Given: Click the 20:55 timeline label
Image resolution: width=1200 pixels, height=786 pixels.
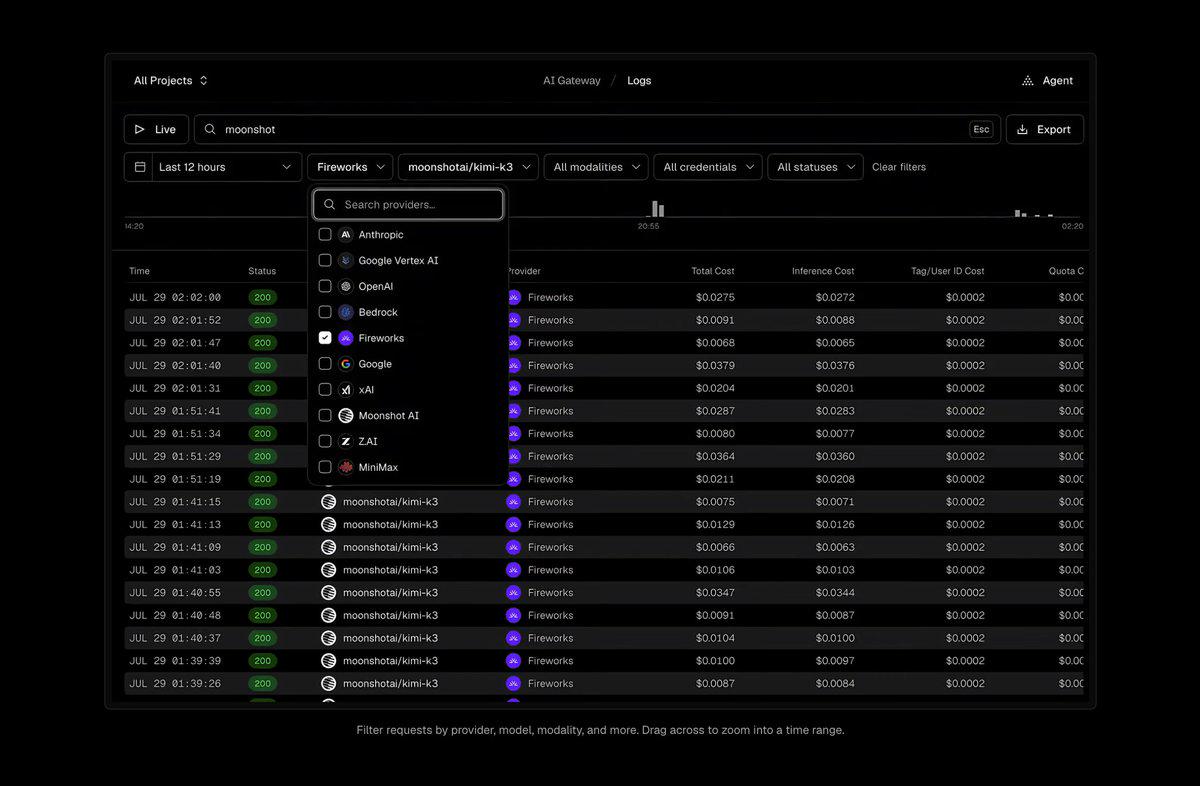Looking at the screenshot, I should tap(648, 226).
